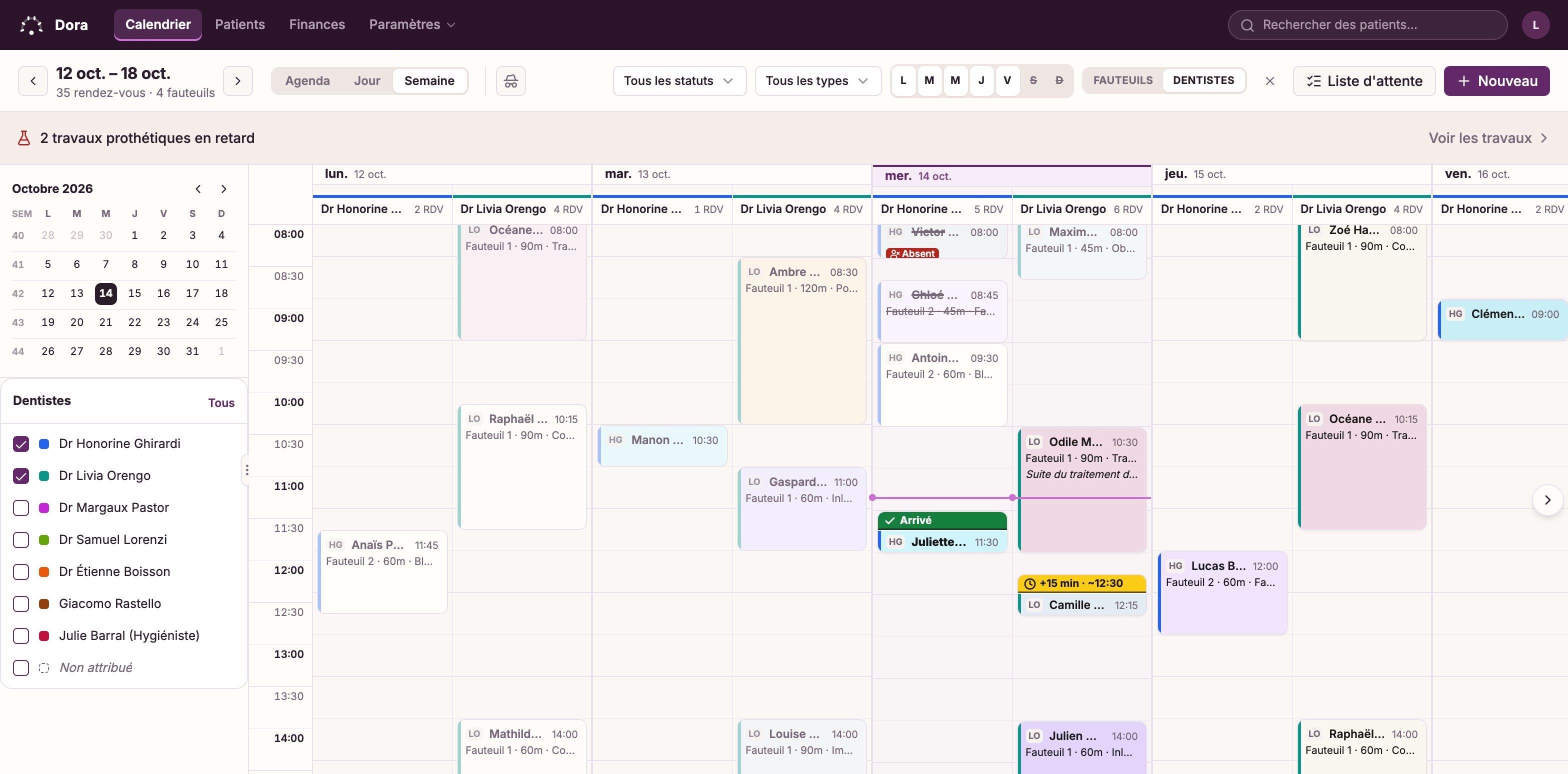Switch to the Jour view
Viewport: 1568px width, 774px height.
click(367, 81)
